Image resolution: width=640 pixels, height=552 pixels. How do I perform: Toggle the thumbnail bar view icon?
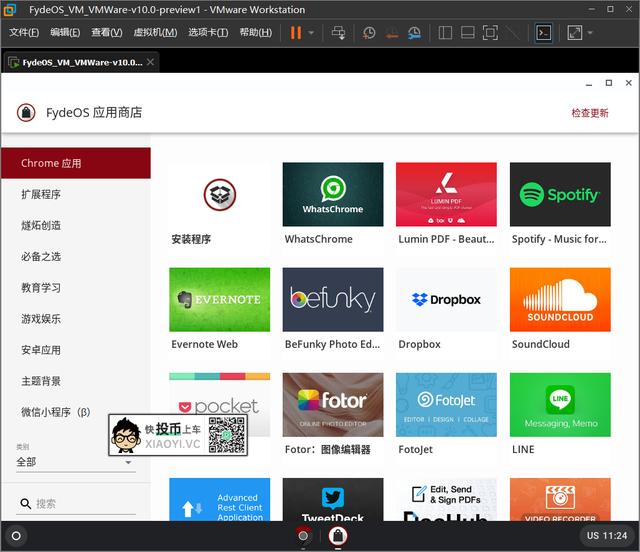tap(467, 33)
